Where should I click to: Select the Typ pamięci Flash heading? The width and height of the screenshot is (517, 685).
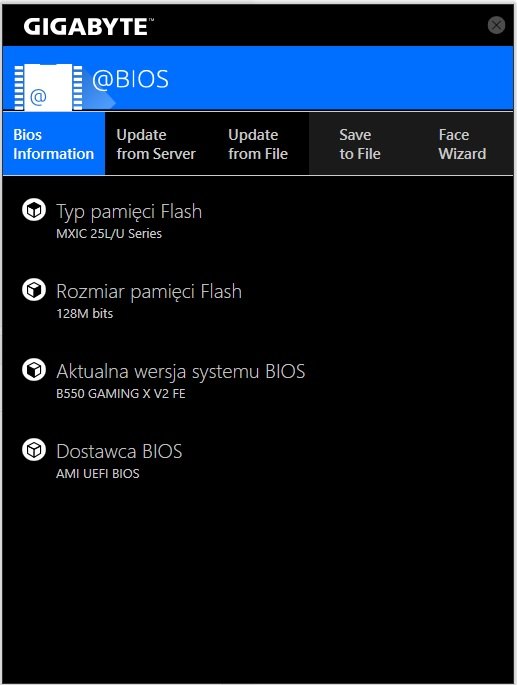tap(129, 212)
